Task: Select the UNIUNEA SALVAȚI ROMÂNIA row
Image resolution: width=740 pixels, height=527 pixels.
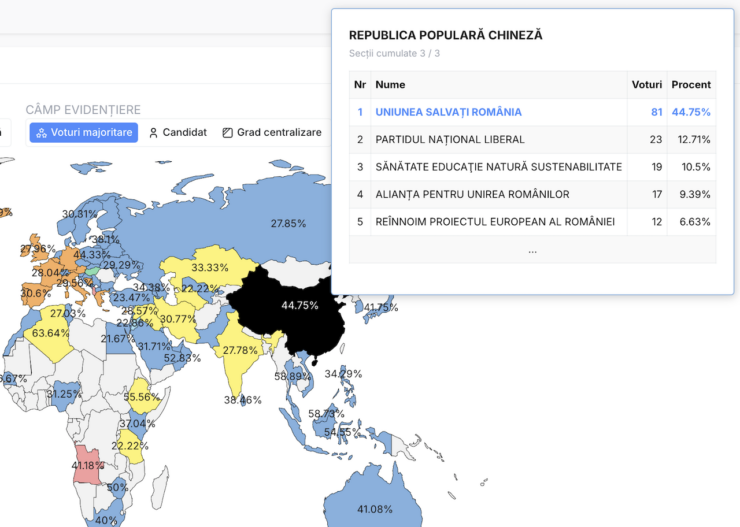Action: point(532,112)
